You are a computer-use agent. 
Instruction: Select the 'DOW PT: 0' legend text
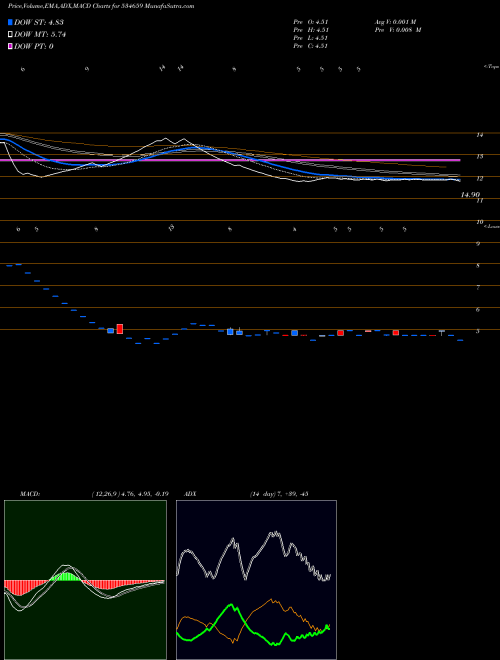(33, 46)
